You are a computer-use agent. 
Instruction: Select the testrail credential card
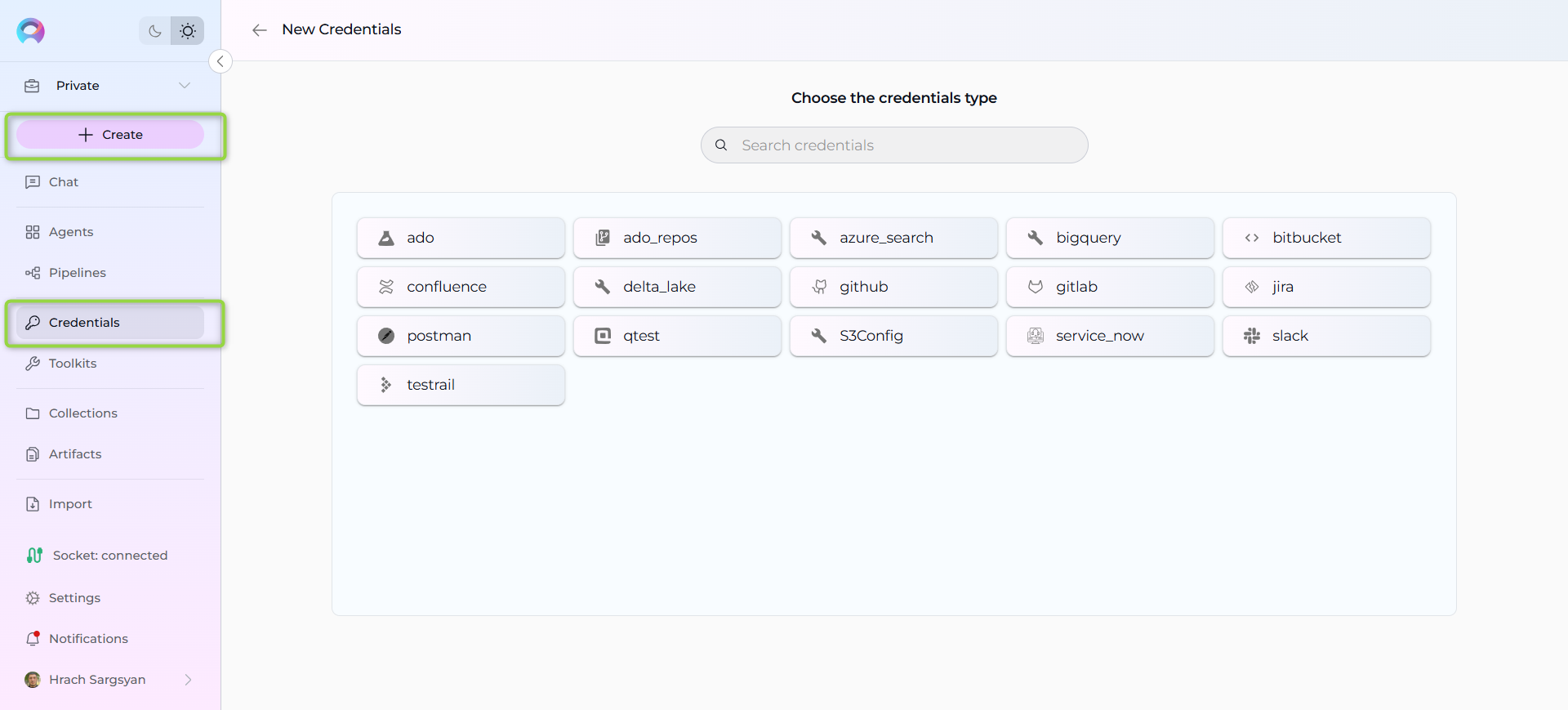[x=461, y=385]
